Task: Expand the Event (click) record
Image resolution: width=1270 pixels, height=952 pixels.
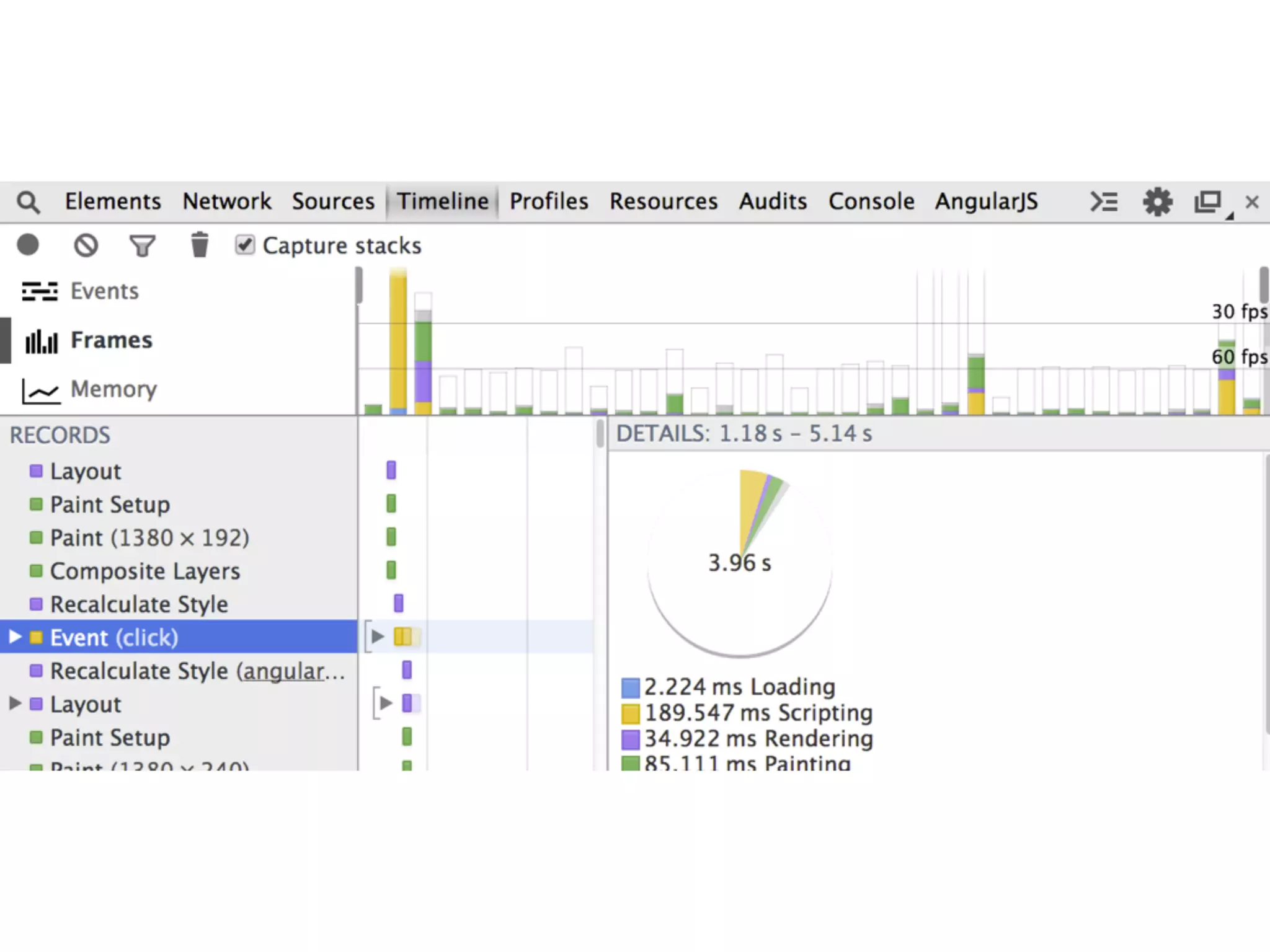Action: tap(16, 637)
